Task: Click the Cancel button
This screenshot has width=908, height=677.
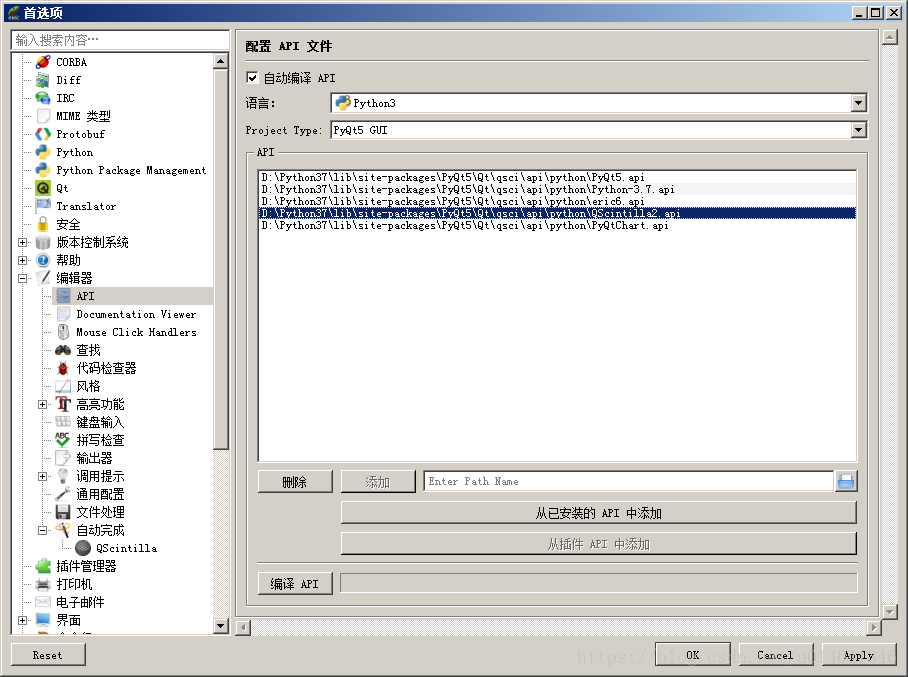Action: (x=775, y=655)
